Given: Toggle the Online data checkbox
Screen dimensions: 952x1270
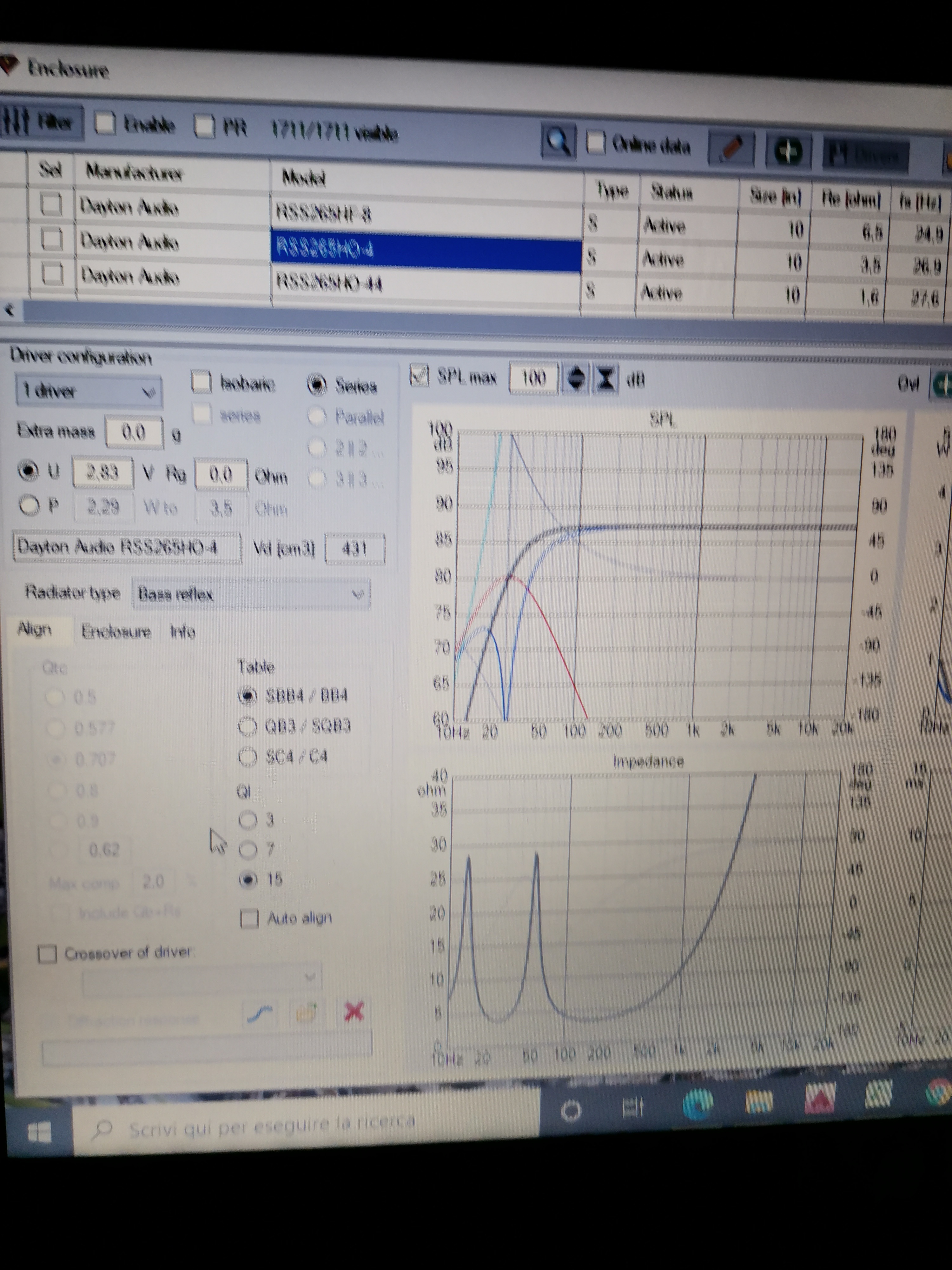Looking at the screenshot, I should point(596,142).
